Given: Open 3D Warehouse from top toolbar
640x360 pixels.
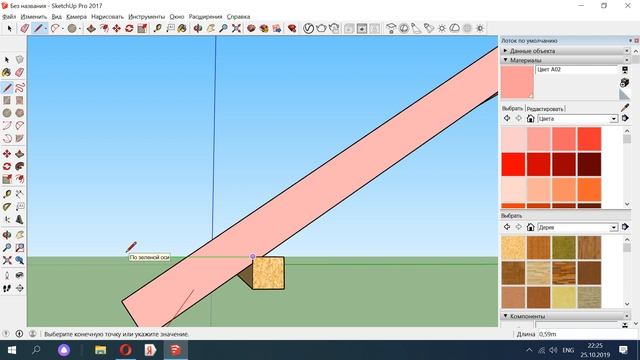Looking at the screenshot, I should [251, 28].
